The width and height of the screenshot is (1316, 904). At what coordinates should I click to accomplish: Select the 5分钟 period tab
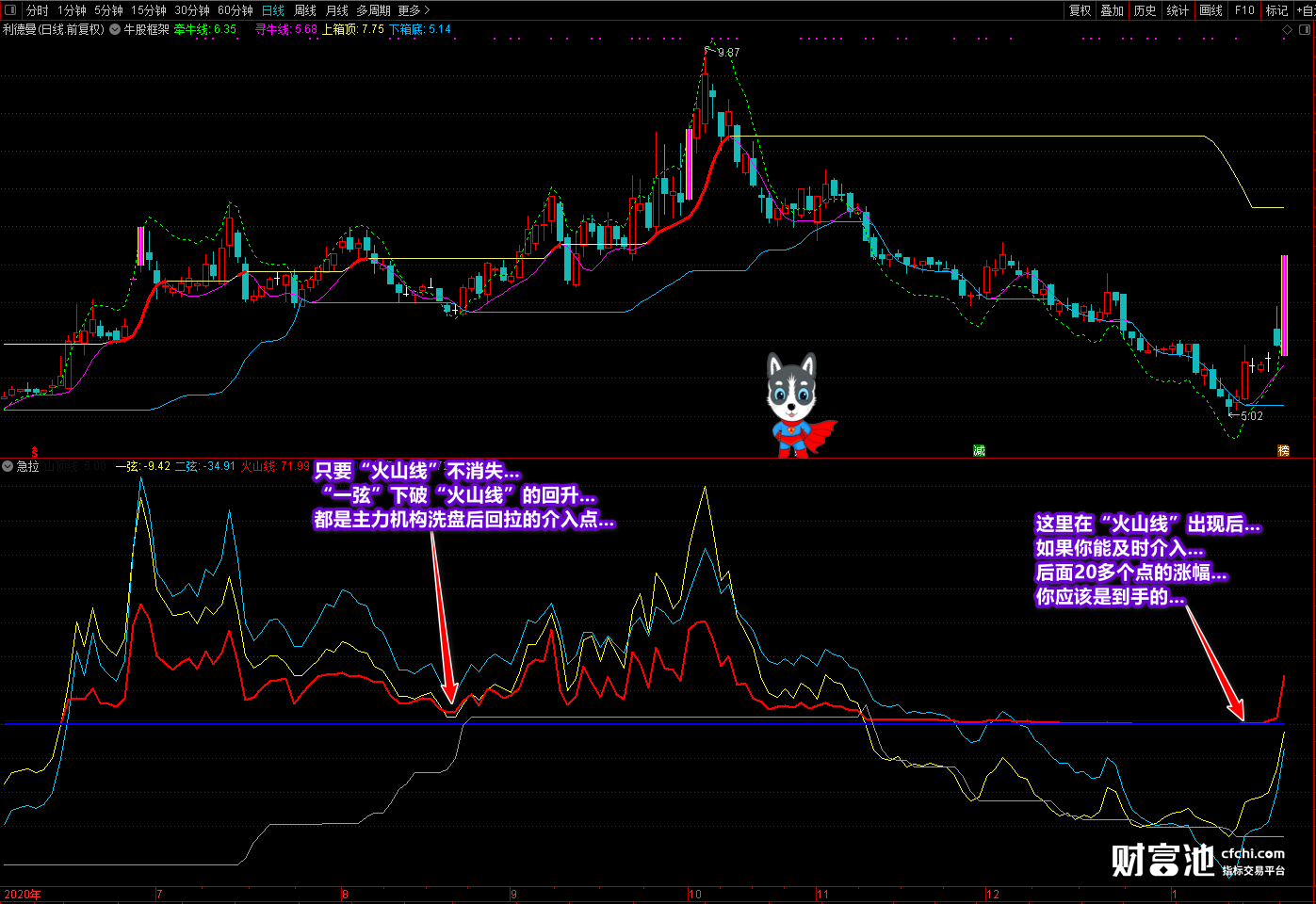[108, 10]
